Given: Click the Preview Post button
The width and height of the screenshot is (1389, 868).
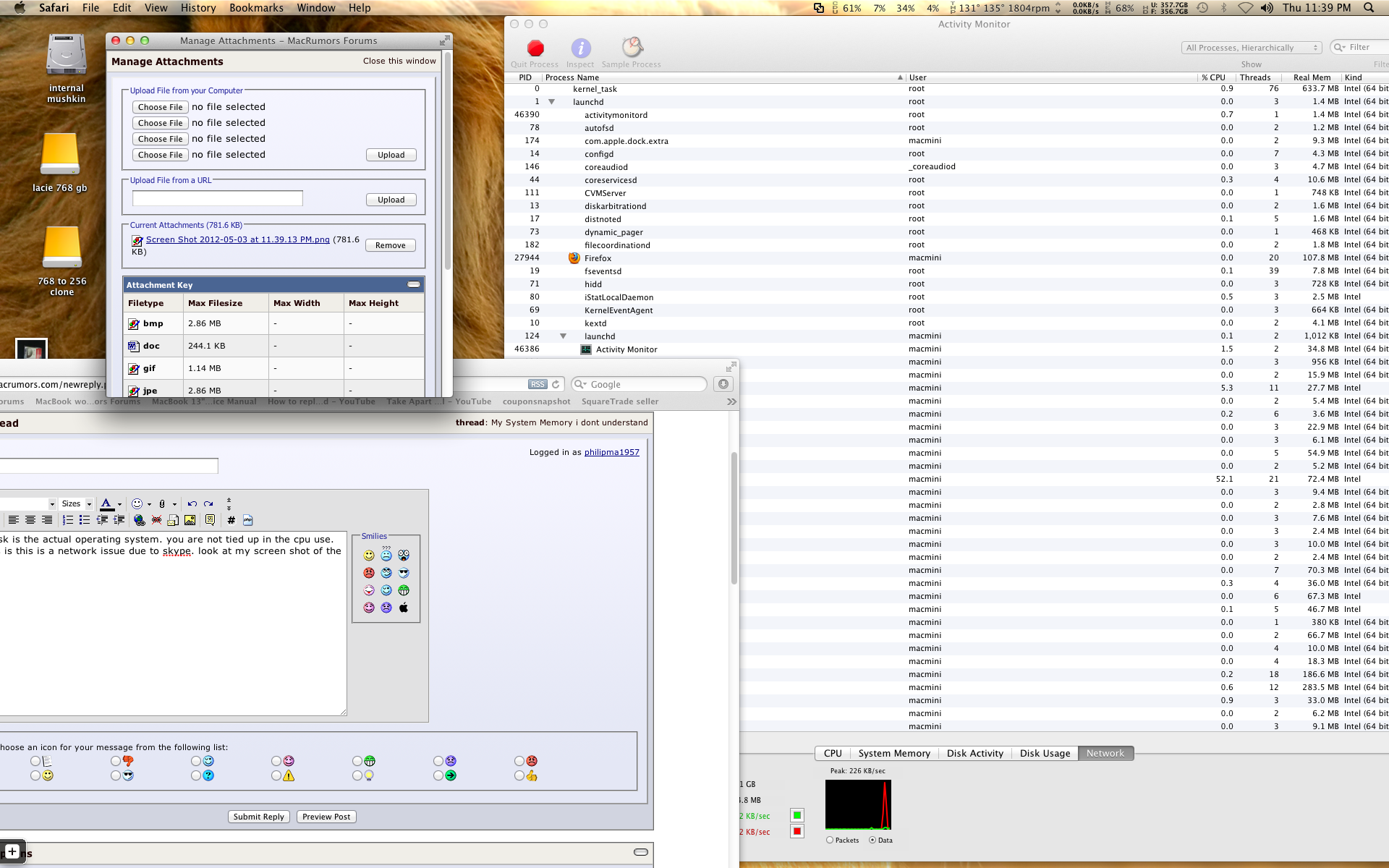Looking at the screenshot, I should 326,817.
